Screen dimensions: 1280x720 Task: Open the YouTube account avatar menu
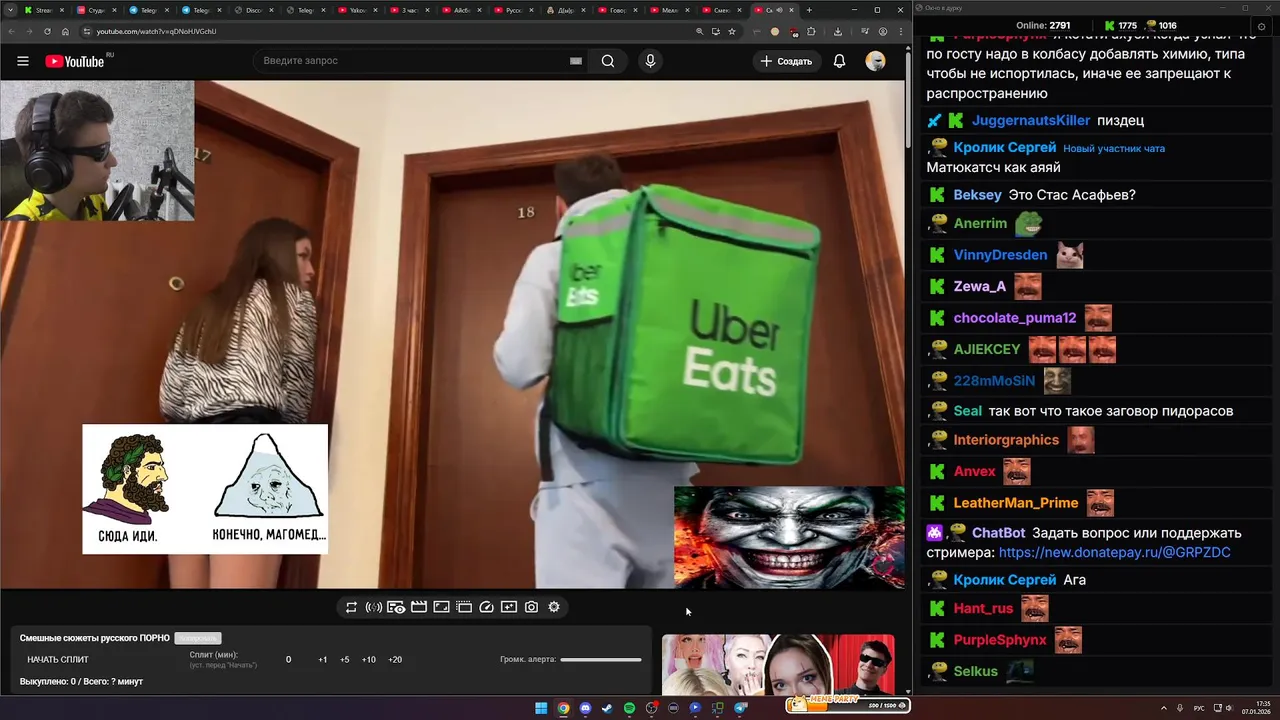pyautogui.click(x=875, y=61)
